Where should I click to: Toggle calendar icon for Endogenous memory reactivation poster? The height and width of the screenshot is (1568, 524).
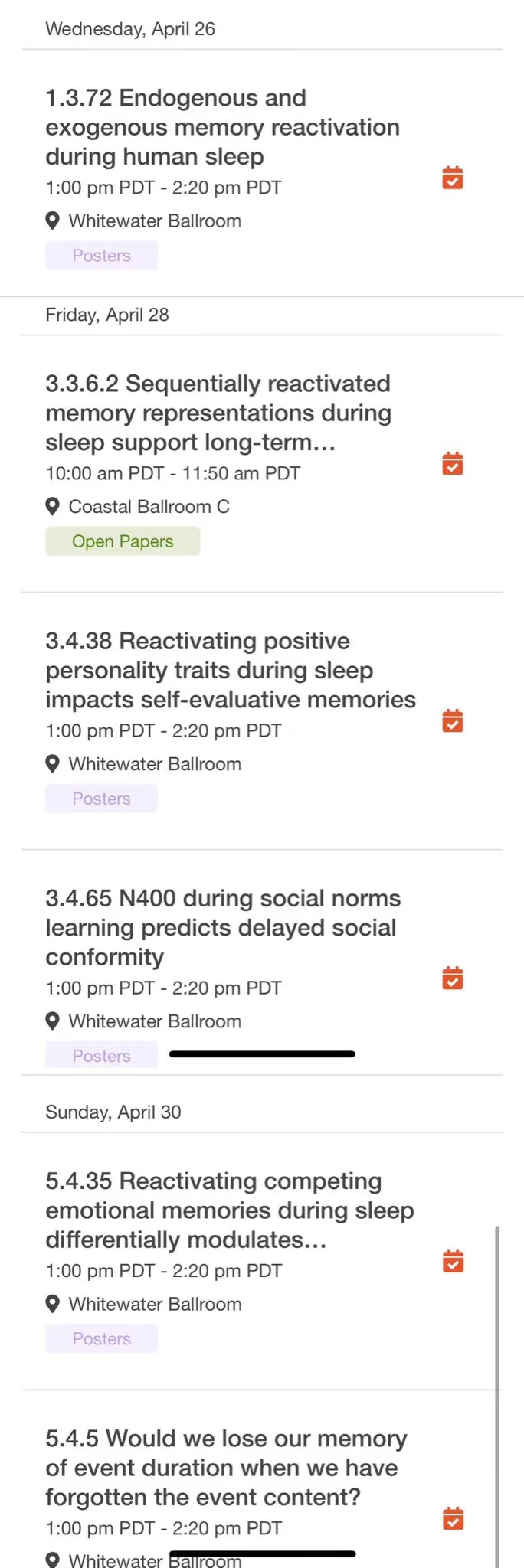pos(453,178)
